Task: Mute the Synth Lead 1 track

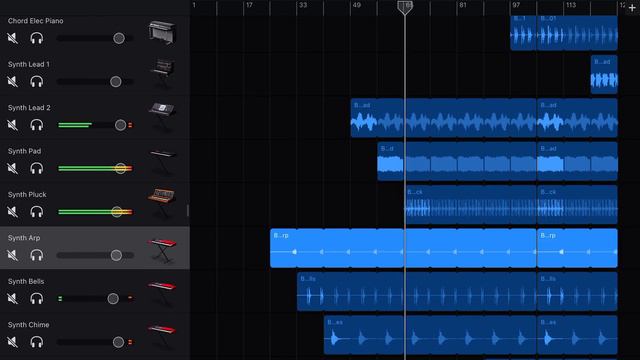Action: [13, 82]
